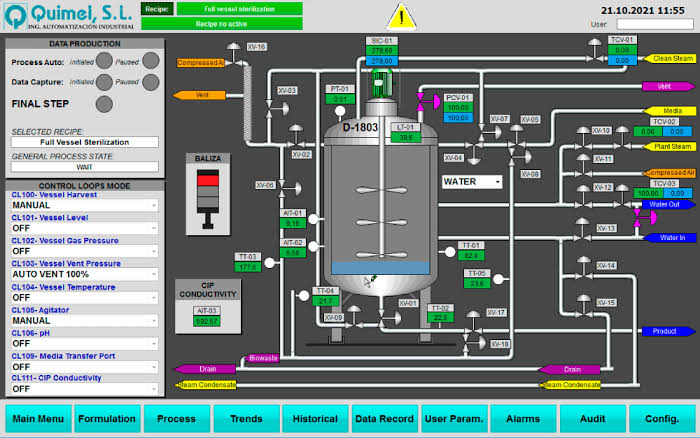The height and width of the screenshot is (438, 700).
Task: Open CL106 pH mode dropdown
Action: (84, 344)
